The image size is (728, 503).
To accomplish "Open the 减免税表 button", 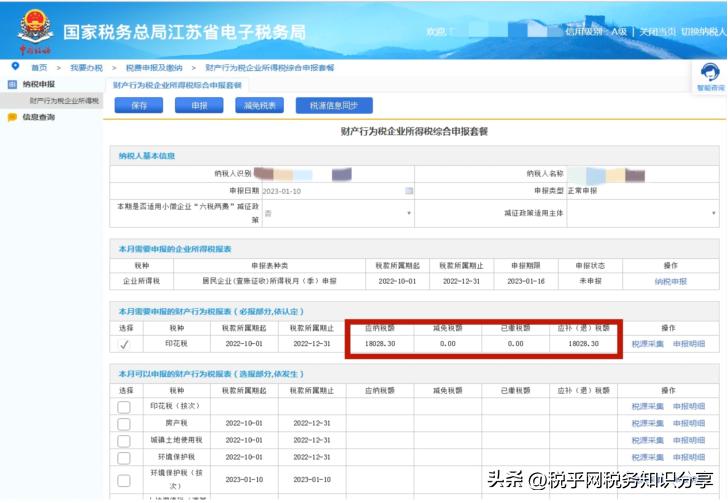I will click(260, 105).
